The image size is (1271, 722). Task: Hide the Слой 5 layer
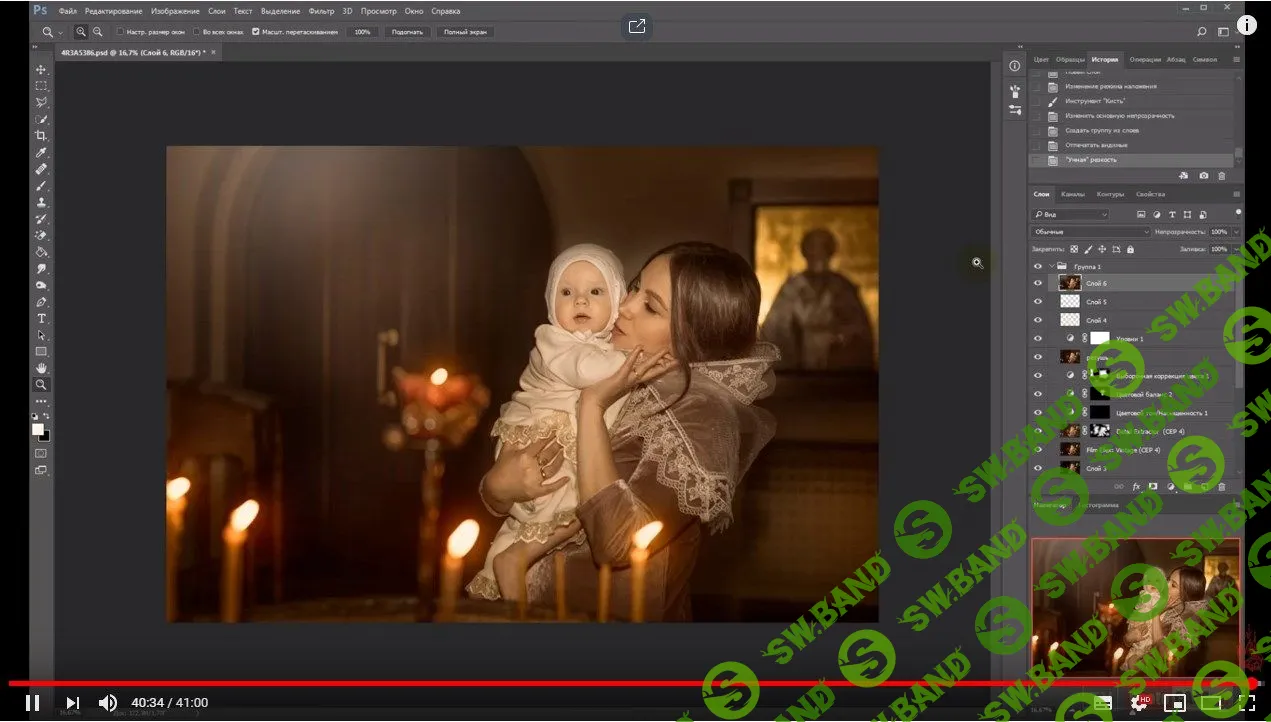click(x=1037, y=302)
